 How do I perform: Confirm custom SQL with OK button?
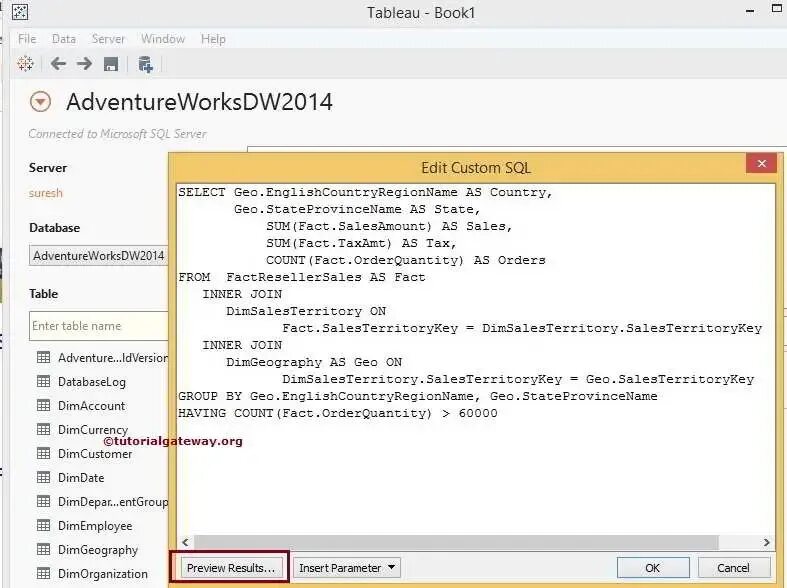click(x=652, y=568)
